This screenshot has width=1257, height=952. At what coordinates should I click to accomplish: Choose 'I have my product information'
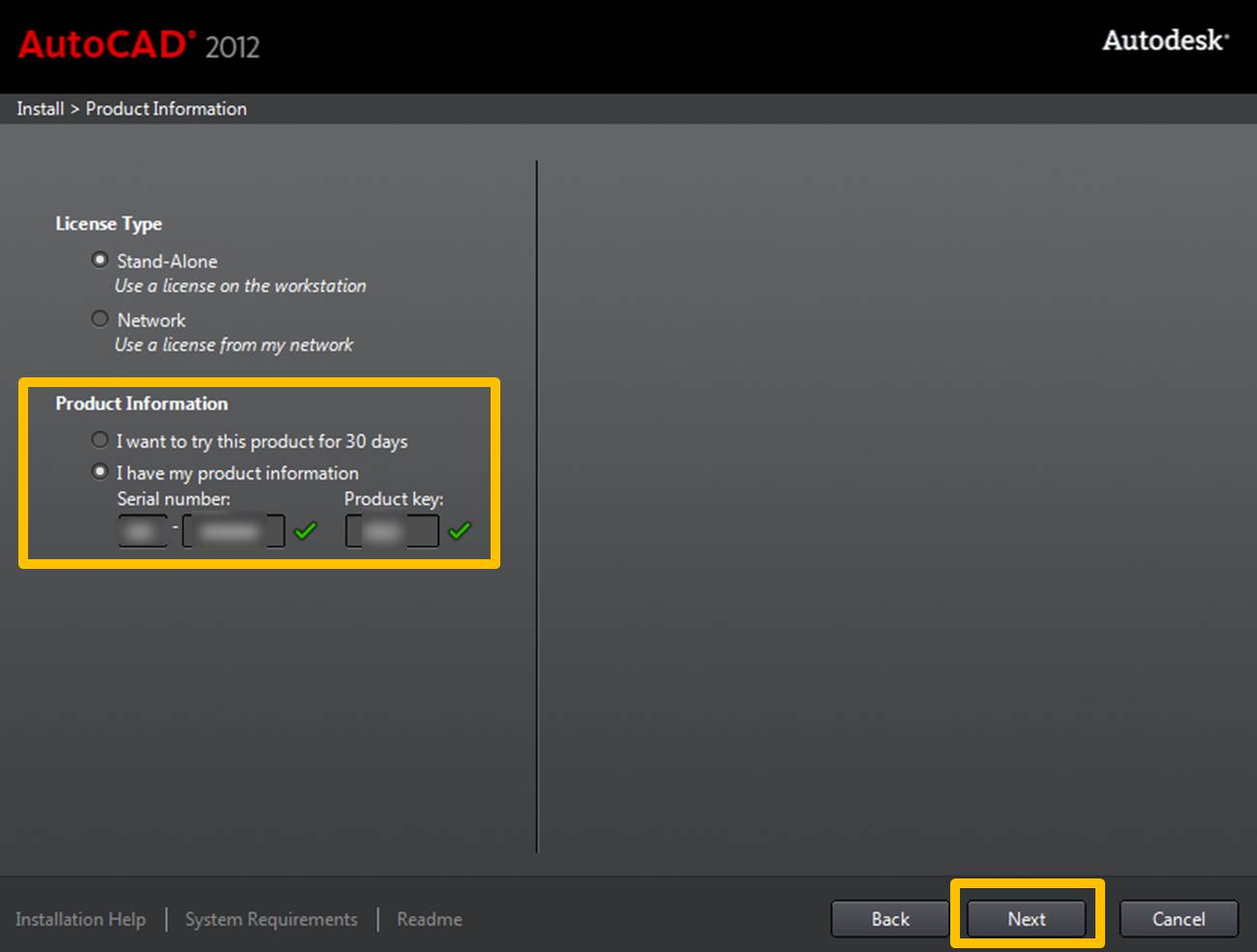[x=100, y=472]
